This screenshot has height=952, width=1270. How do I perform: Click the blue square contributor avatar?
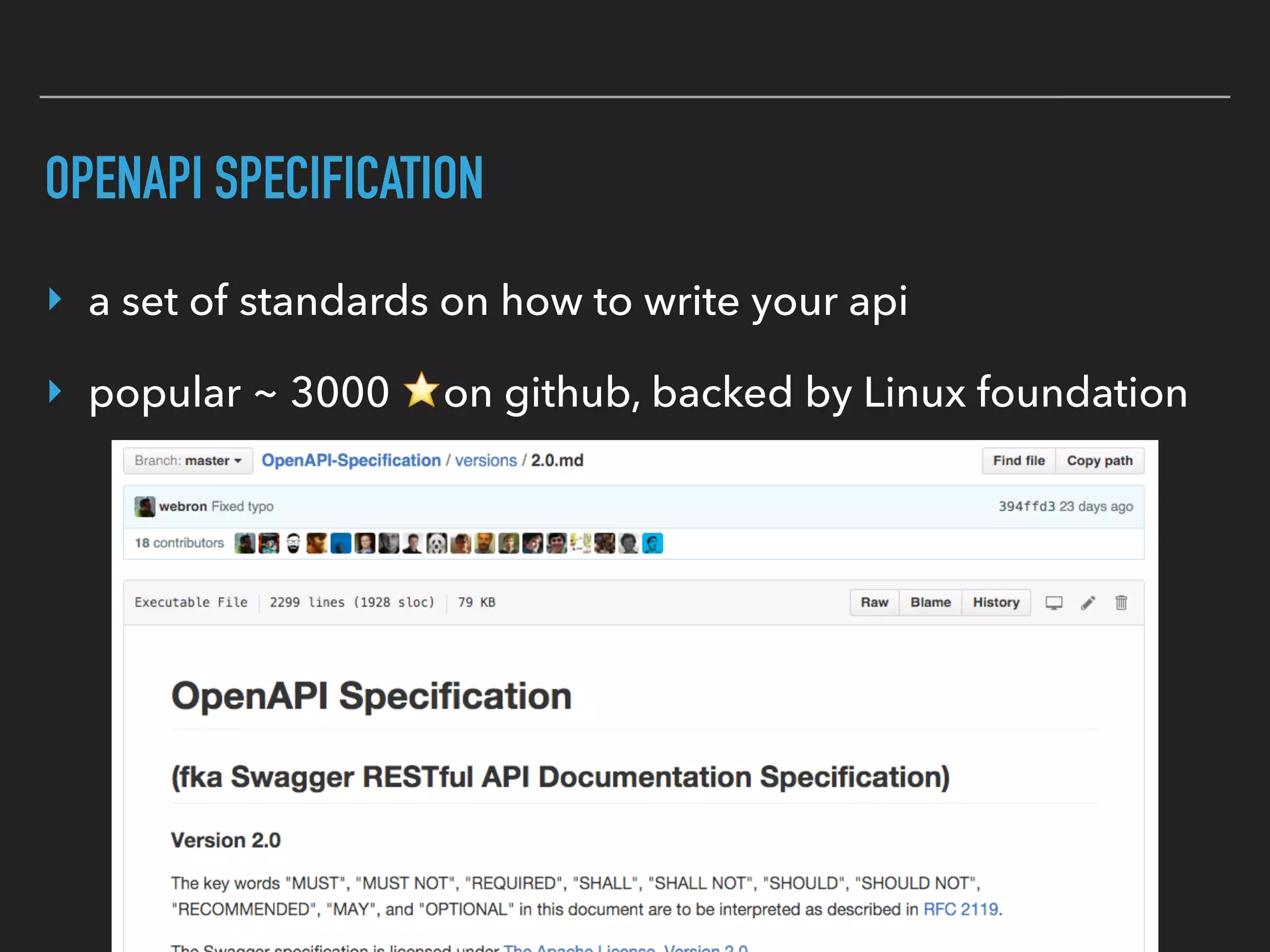pos(340,543)
